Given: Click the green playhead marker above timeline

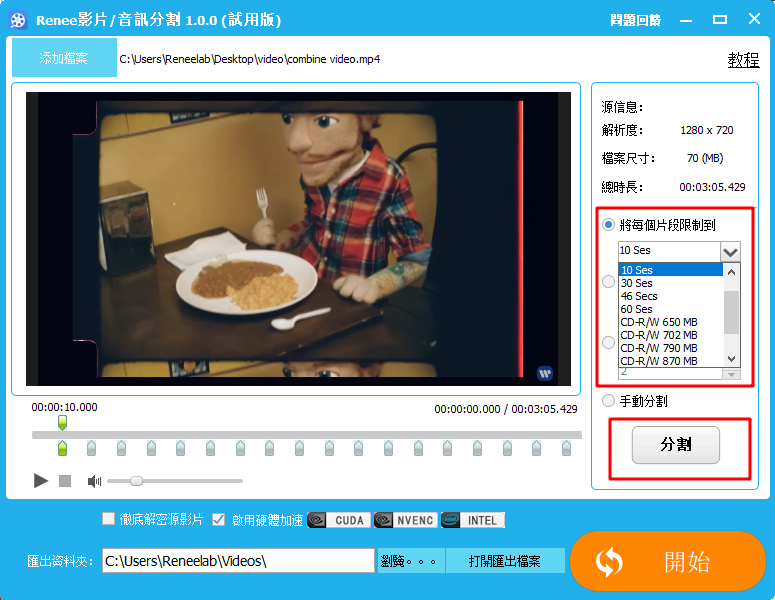Looking at the screenshot, I should [x=62, y=423].
